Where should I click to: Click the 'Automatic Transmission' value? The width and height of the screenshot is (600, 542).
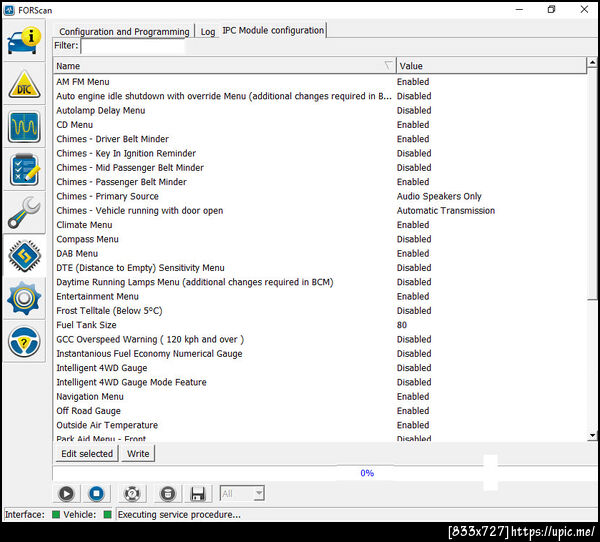tap(446, 211)
